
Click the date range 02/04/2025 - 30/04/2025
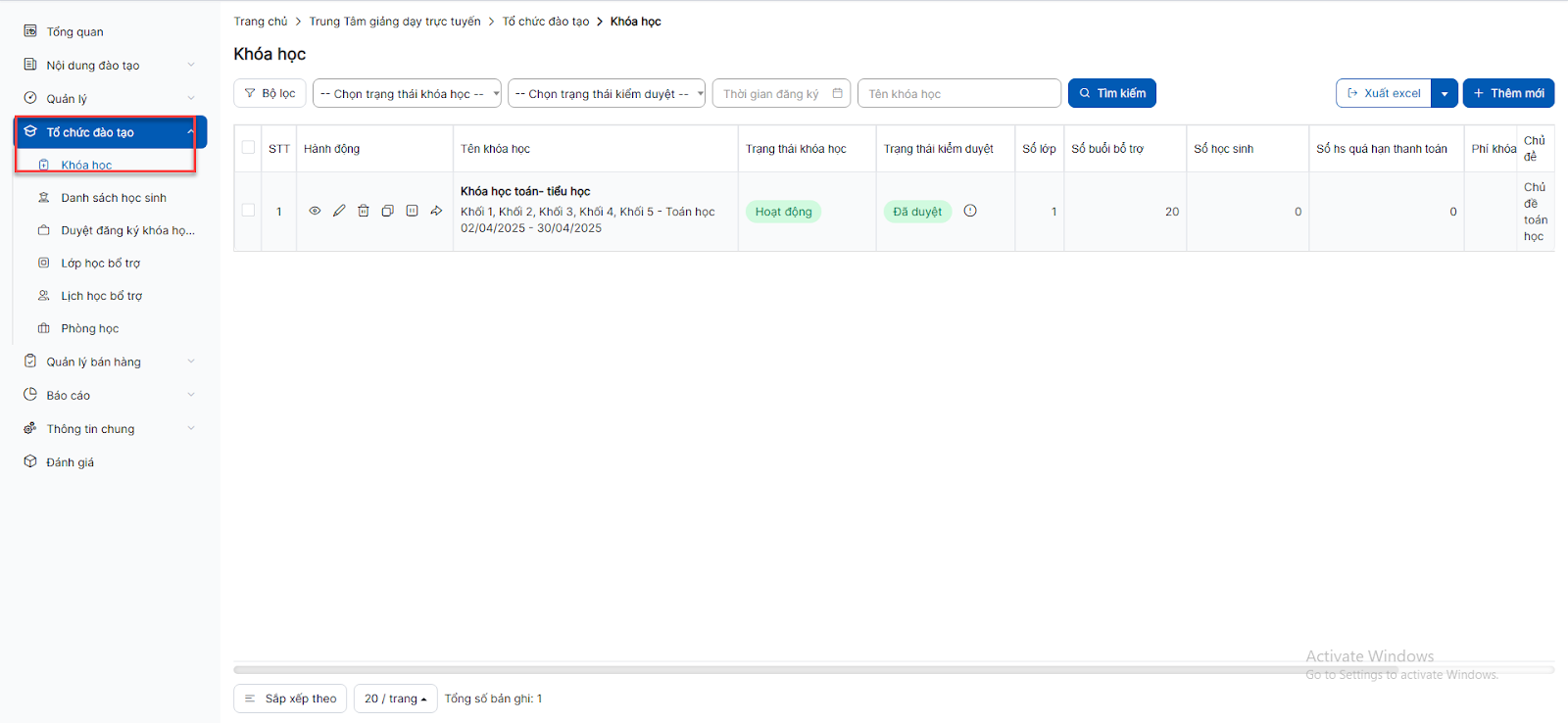(x=531, y=228)
